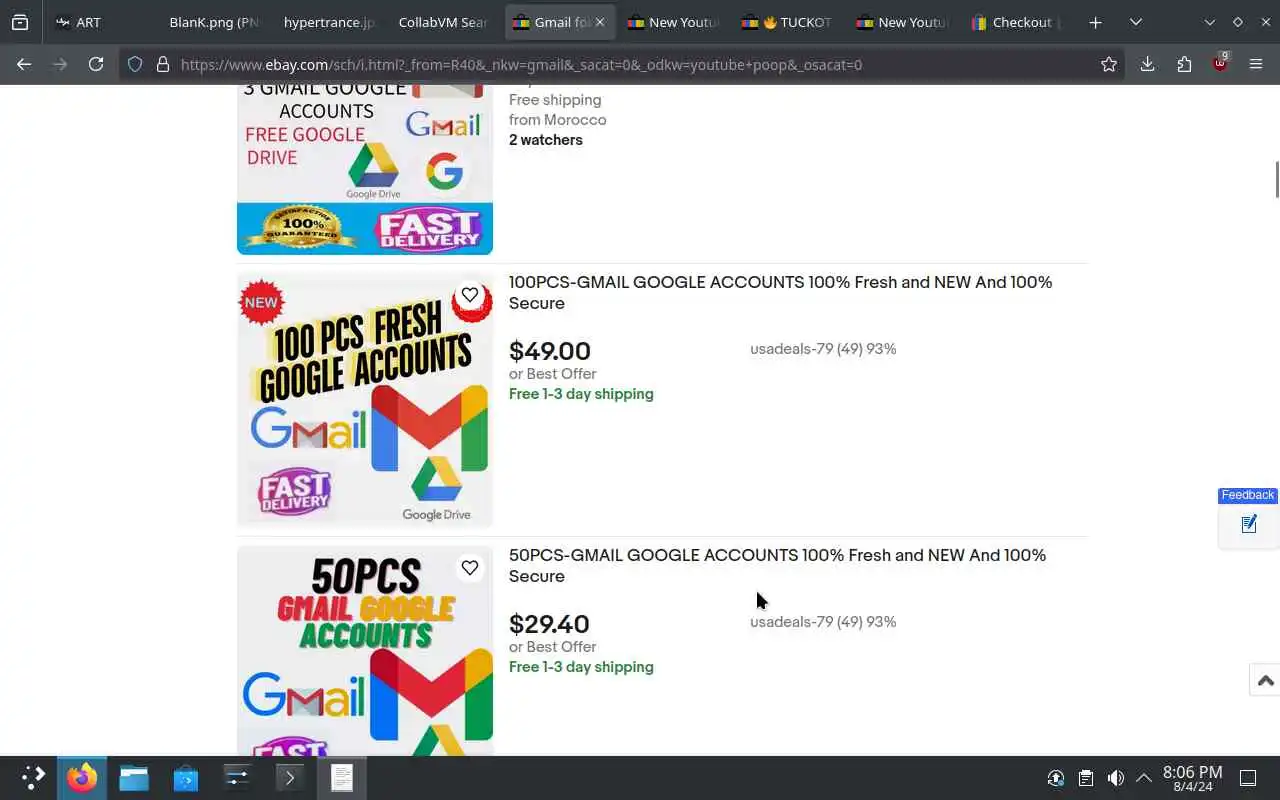Screen dimensions: 1280x800
Task: Expand the list all tabs dropdown
Action: pyautogui.click(x=1136, y=22)
